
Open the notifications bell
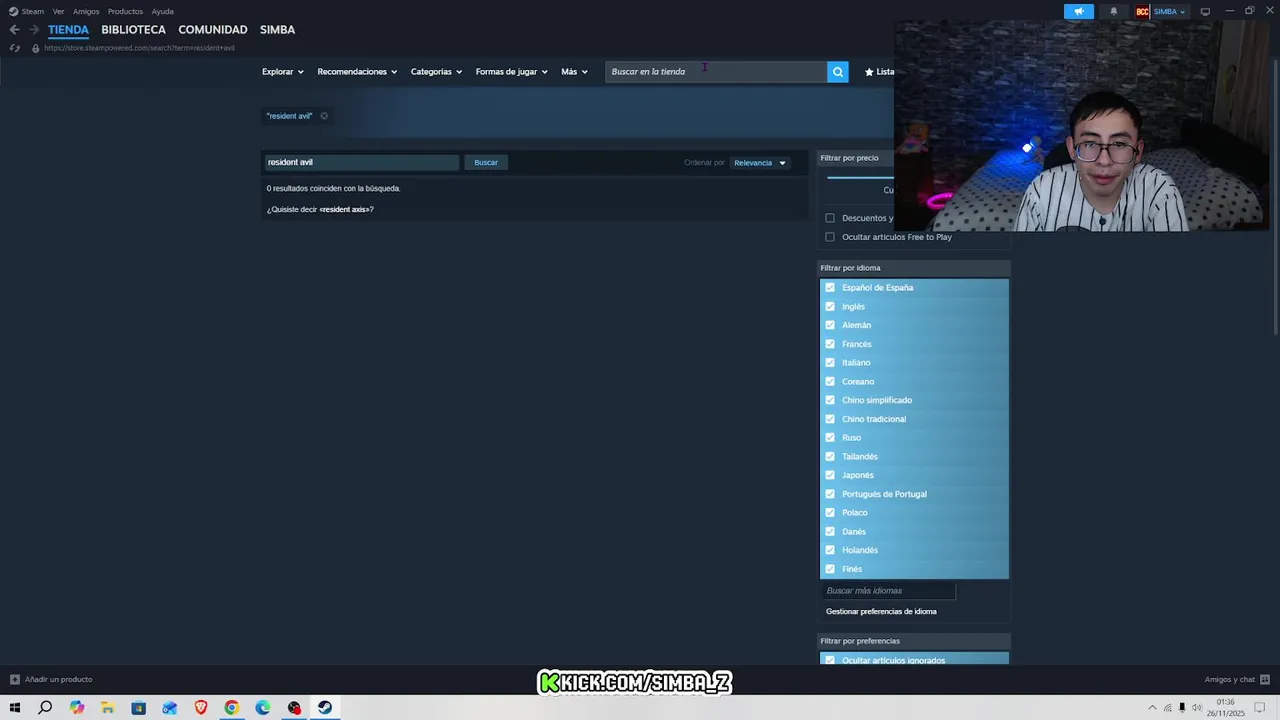[x=1114, y=12]
